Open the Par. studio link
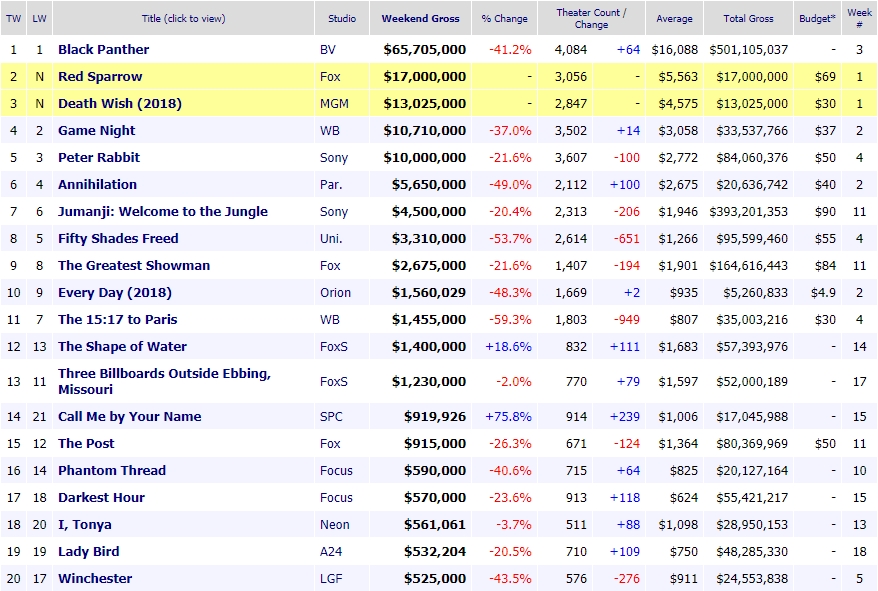 331,184
